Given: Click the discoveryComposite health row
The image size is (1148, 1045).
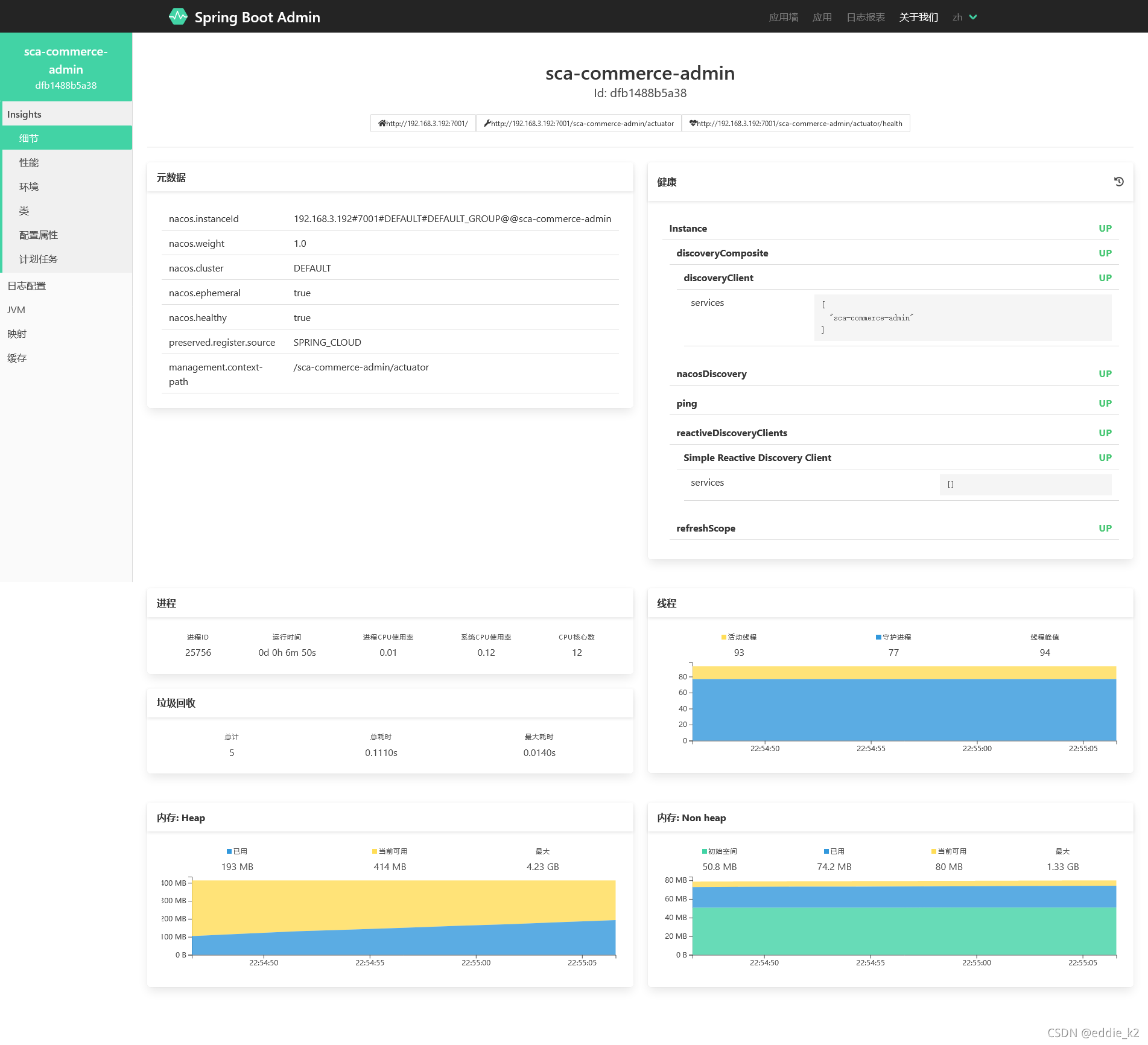Looking at the screenshot, I should (894, 253).
